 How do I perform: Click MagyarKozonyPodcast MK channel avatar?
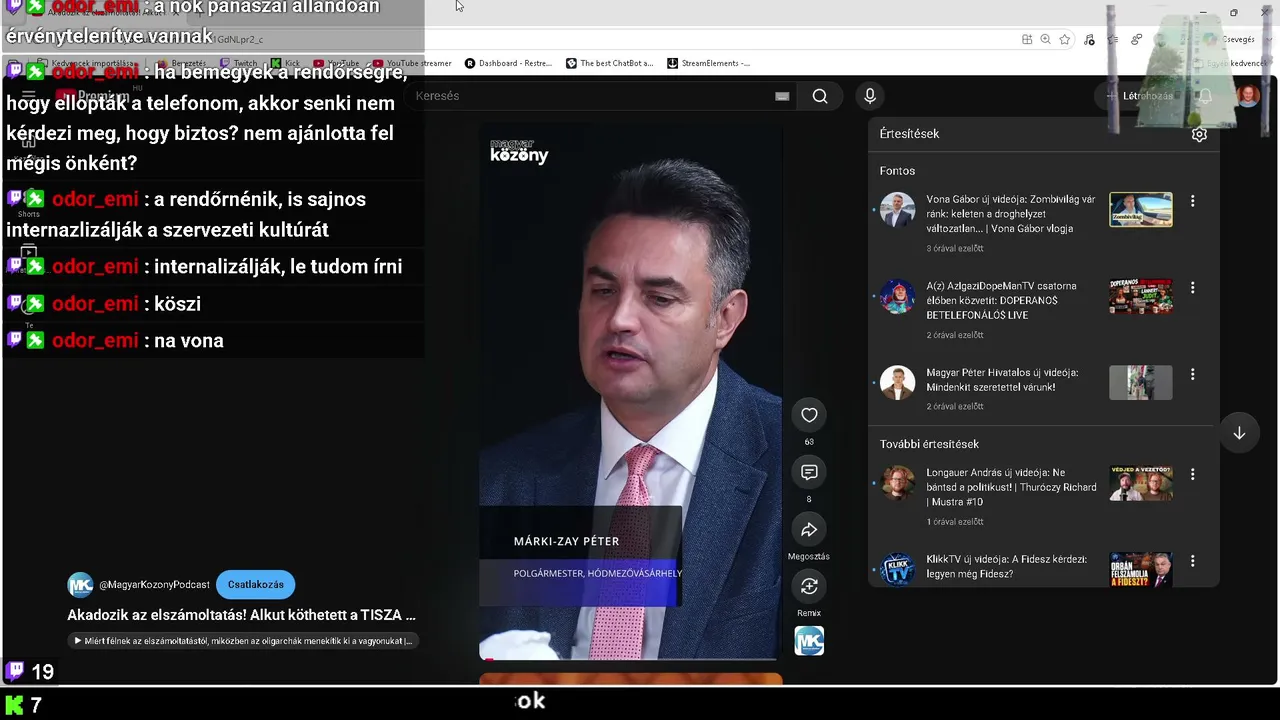pos(80,585)
